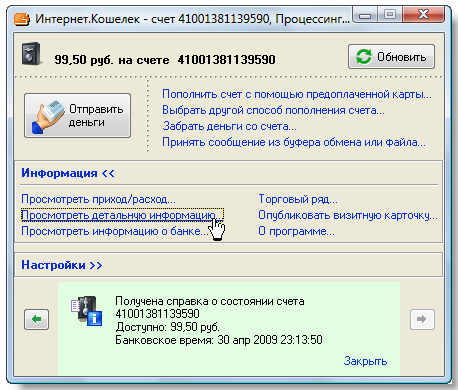Click account number 41001381139590 in header
This screenshot has height=390, width=458.
coord(227,60)
